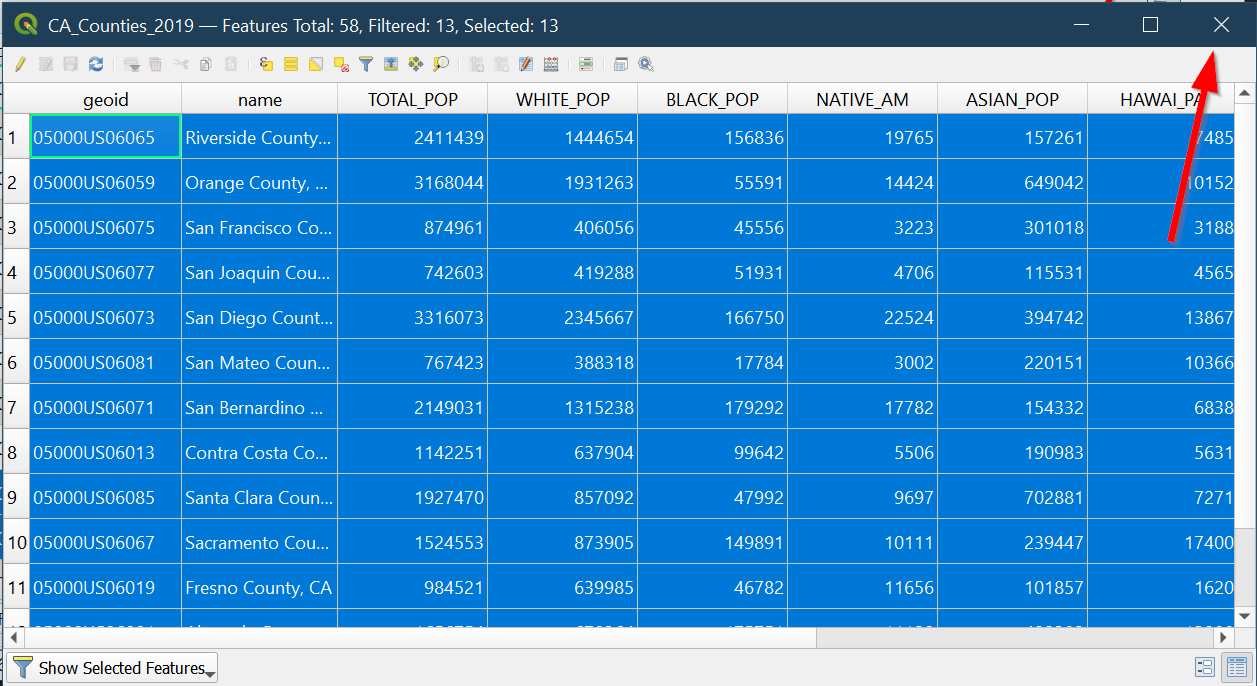The width and height of the screenshot is (1257, 686).
Task: Open Select features using an expression
Action: click(x=266, y=64)
